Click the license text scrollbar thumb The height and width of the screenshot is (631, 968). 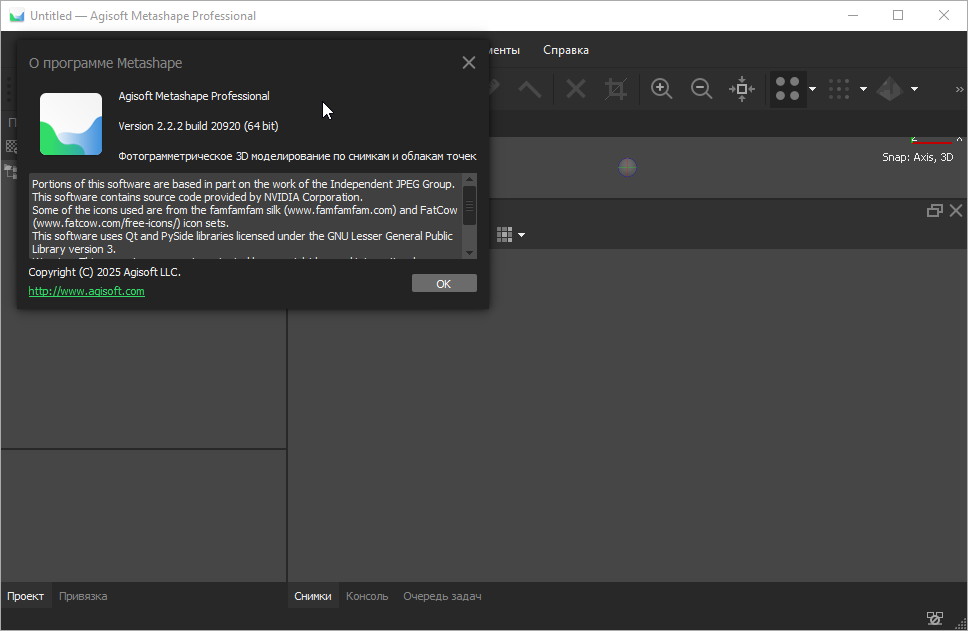point(469,206)
